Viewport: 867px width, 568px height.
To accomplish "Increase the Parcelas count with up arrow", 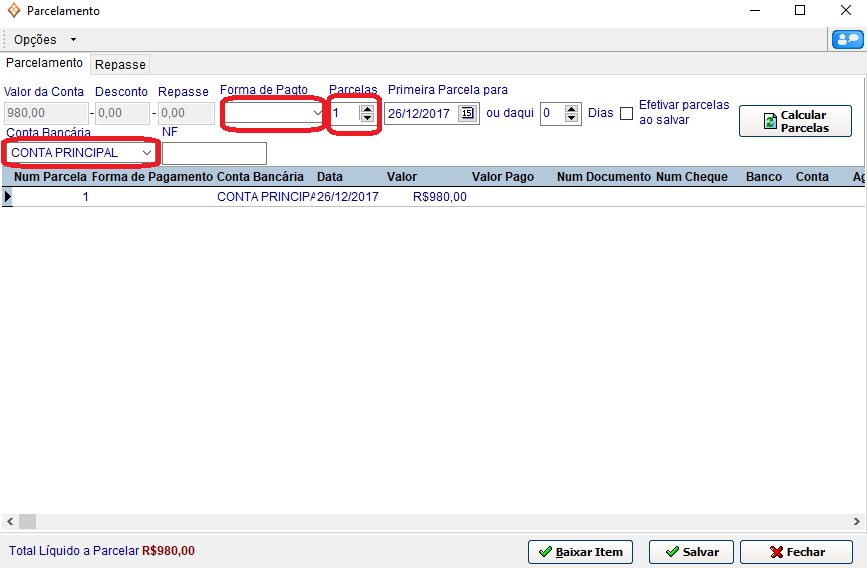I will coord(367,108).
